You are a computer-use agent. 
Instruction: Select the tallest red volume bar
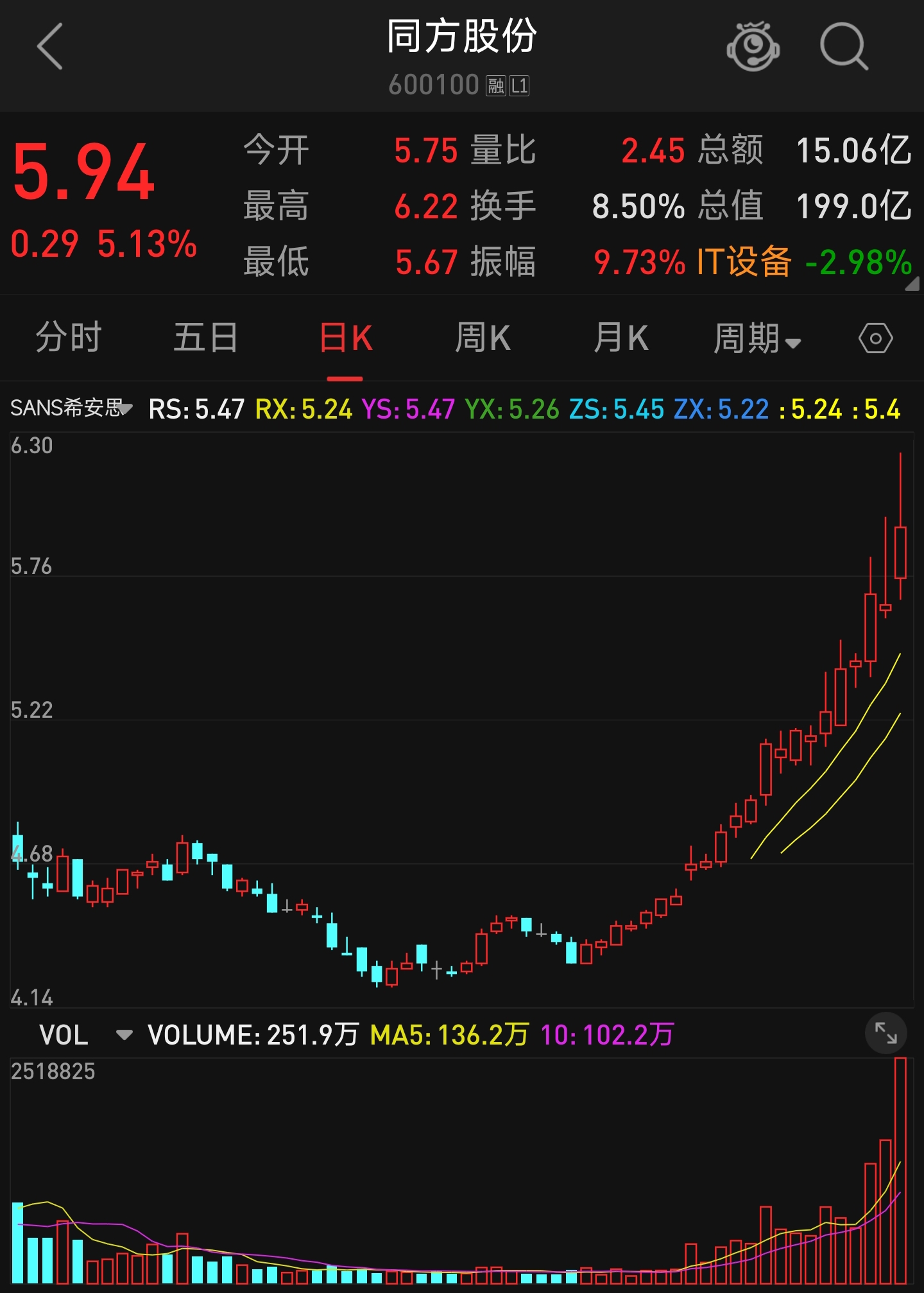pos(900,1170)
